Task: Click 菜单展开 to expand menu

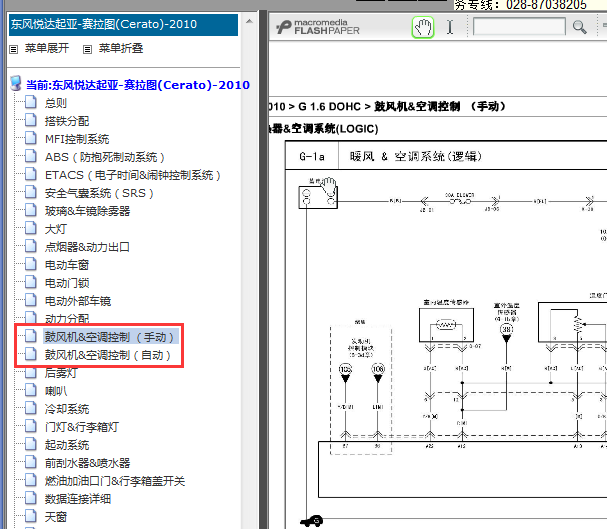Action: (x=47, y=48)
